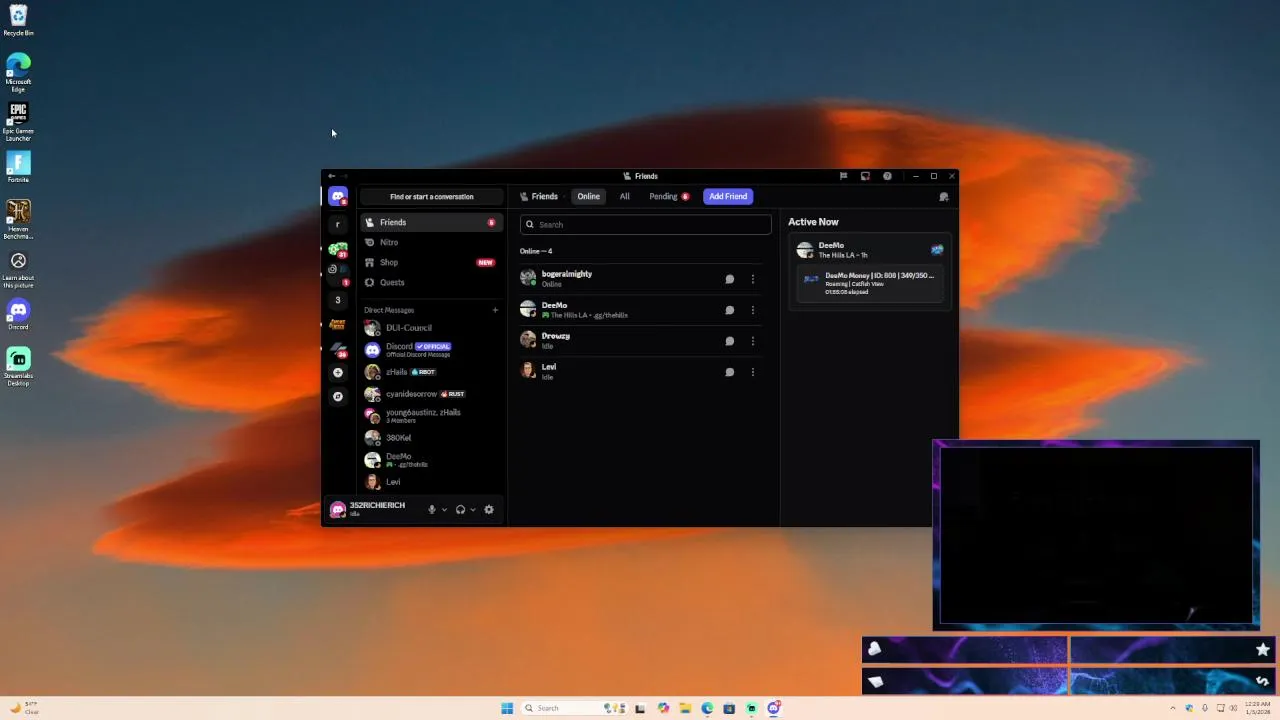This screenshot has width=1280, height=720.
Task: Open File Explorer from taskbar
Action: click(x=685, y=708)
